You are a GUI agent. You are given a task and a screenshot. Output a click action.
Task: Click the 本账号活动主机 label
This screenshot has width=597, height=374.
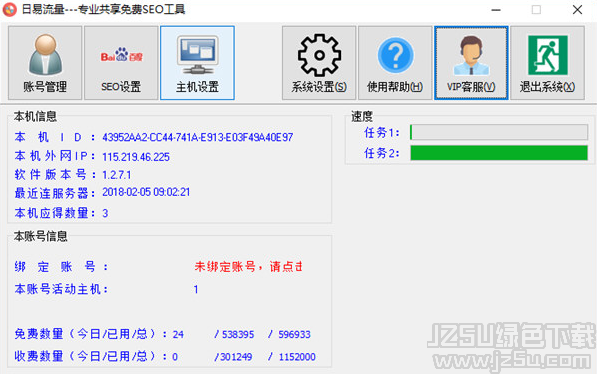click(61, 289)
